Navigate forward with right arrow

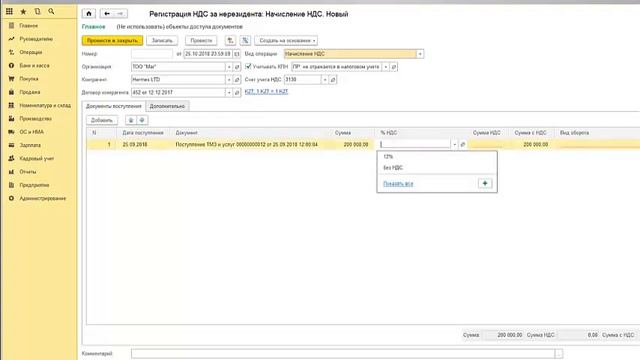click(120, 13)
